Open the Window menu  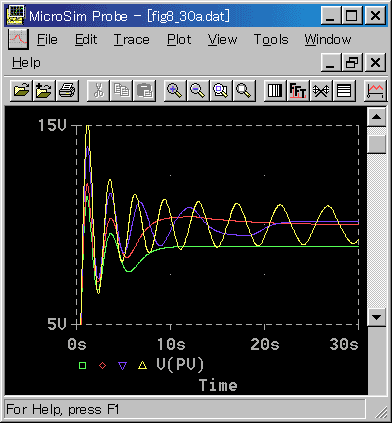point(328,40)
